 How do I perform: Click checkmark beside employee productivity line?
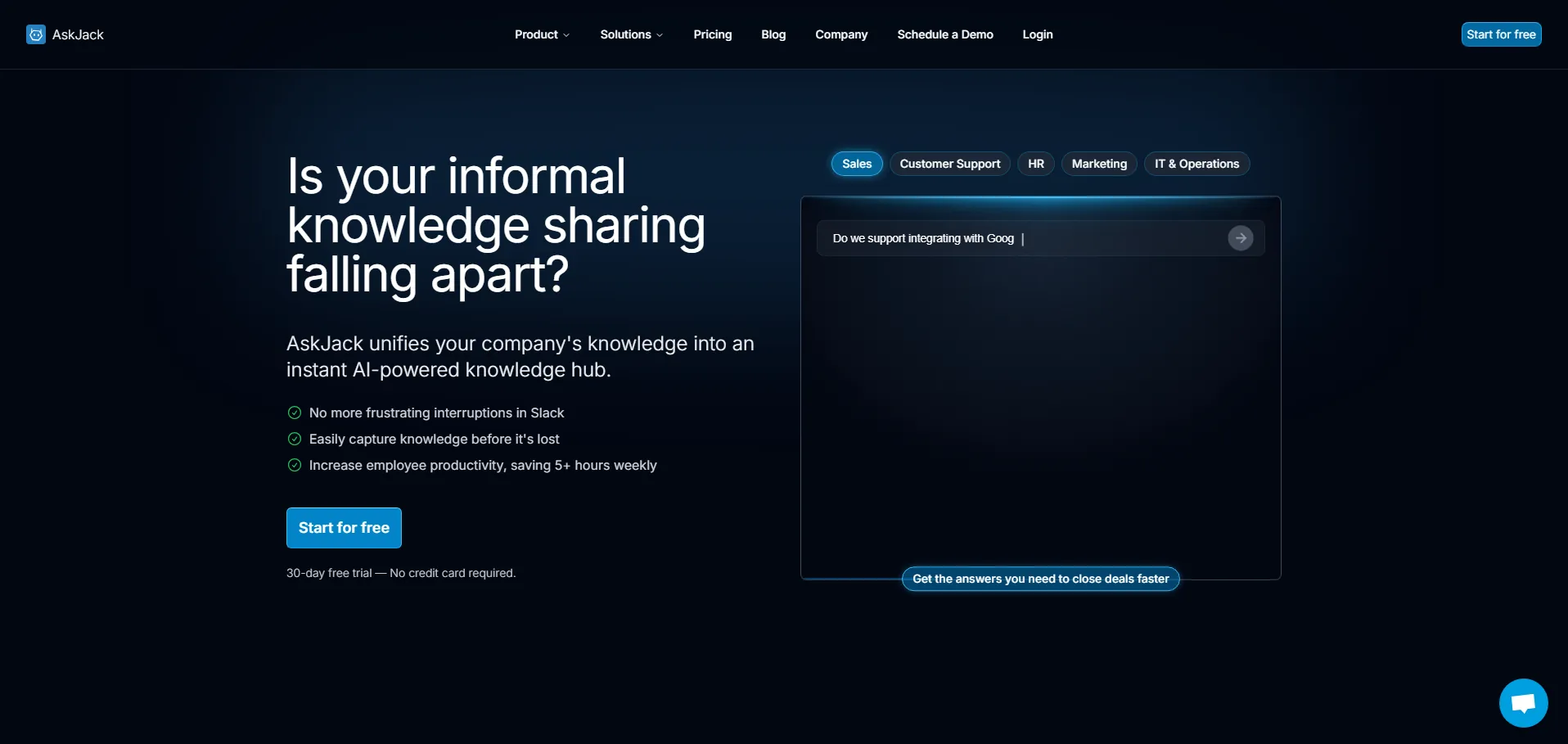pyautogui.click(x=295, y=465)
